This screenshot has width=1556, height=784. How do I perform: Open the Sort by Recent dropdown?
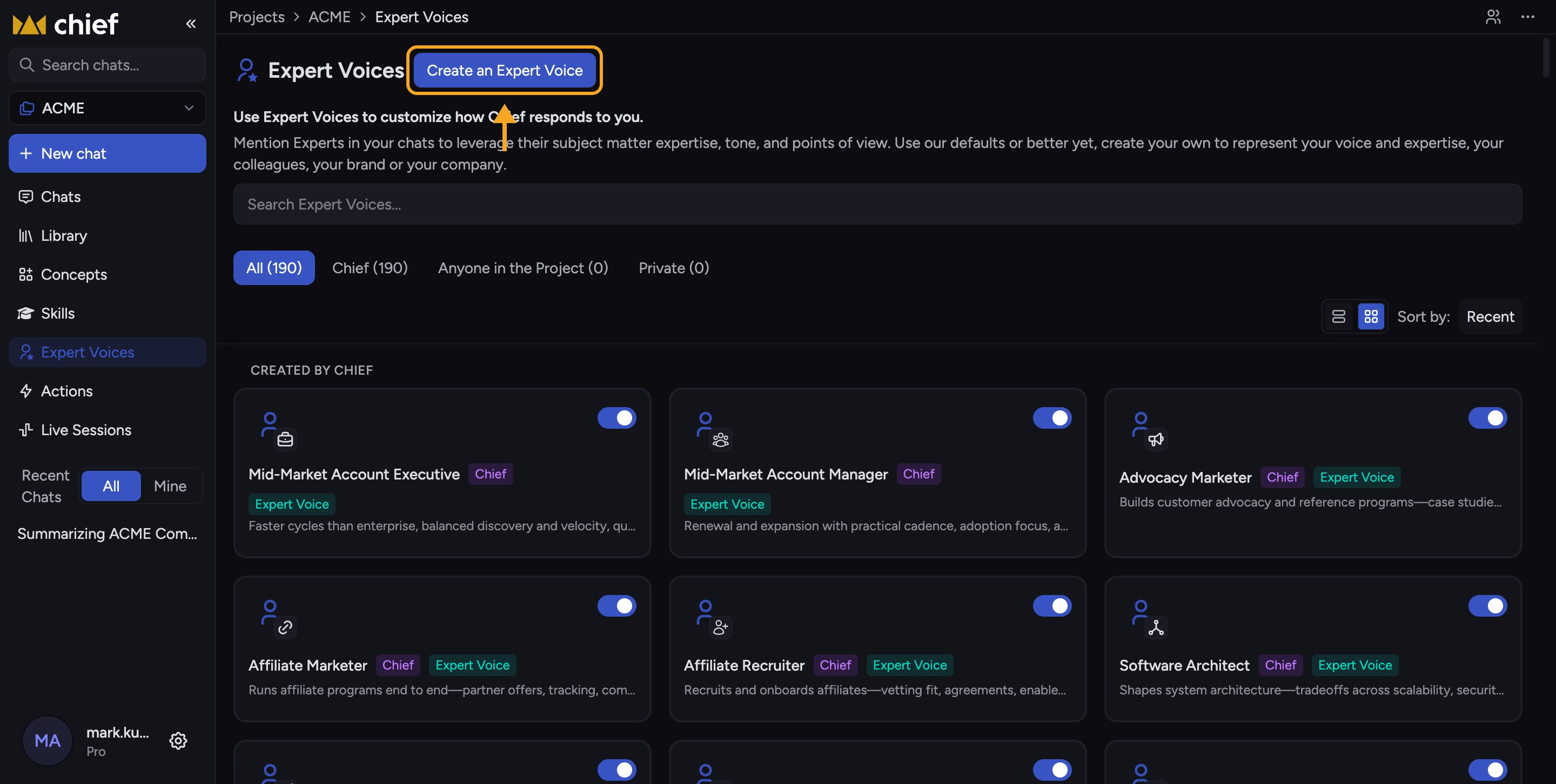pos(1490,316)
